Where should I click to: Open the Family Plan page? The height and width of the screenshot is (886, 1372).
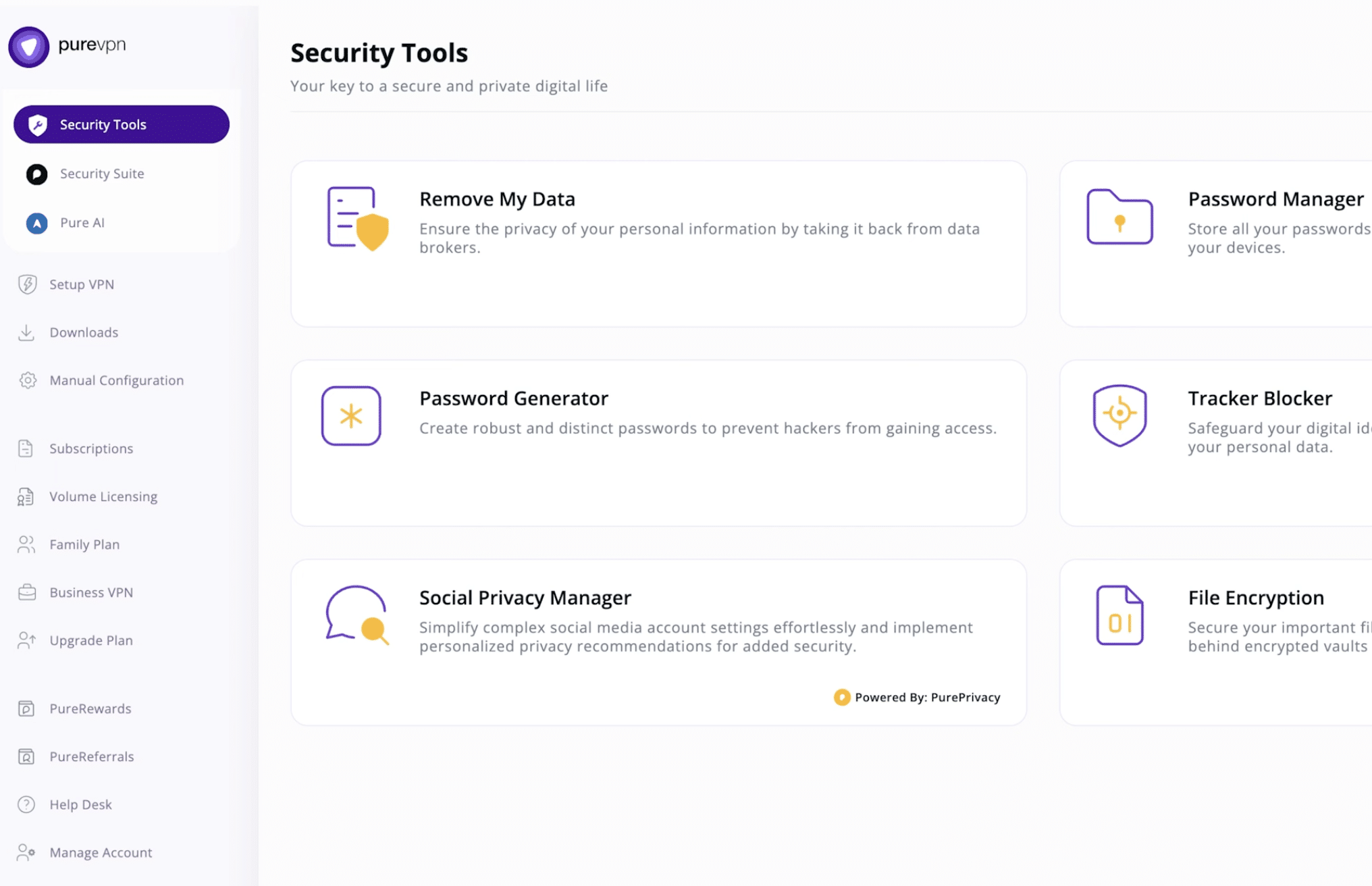pos(84,544)
